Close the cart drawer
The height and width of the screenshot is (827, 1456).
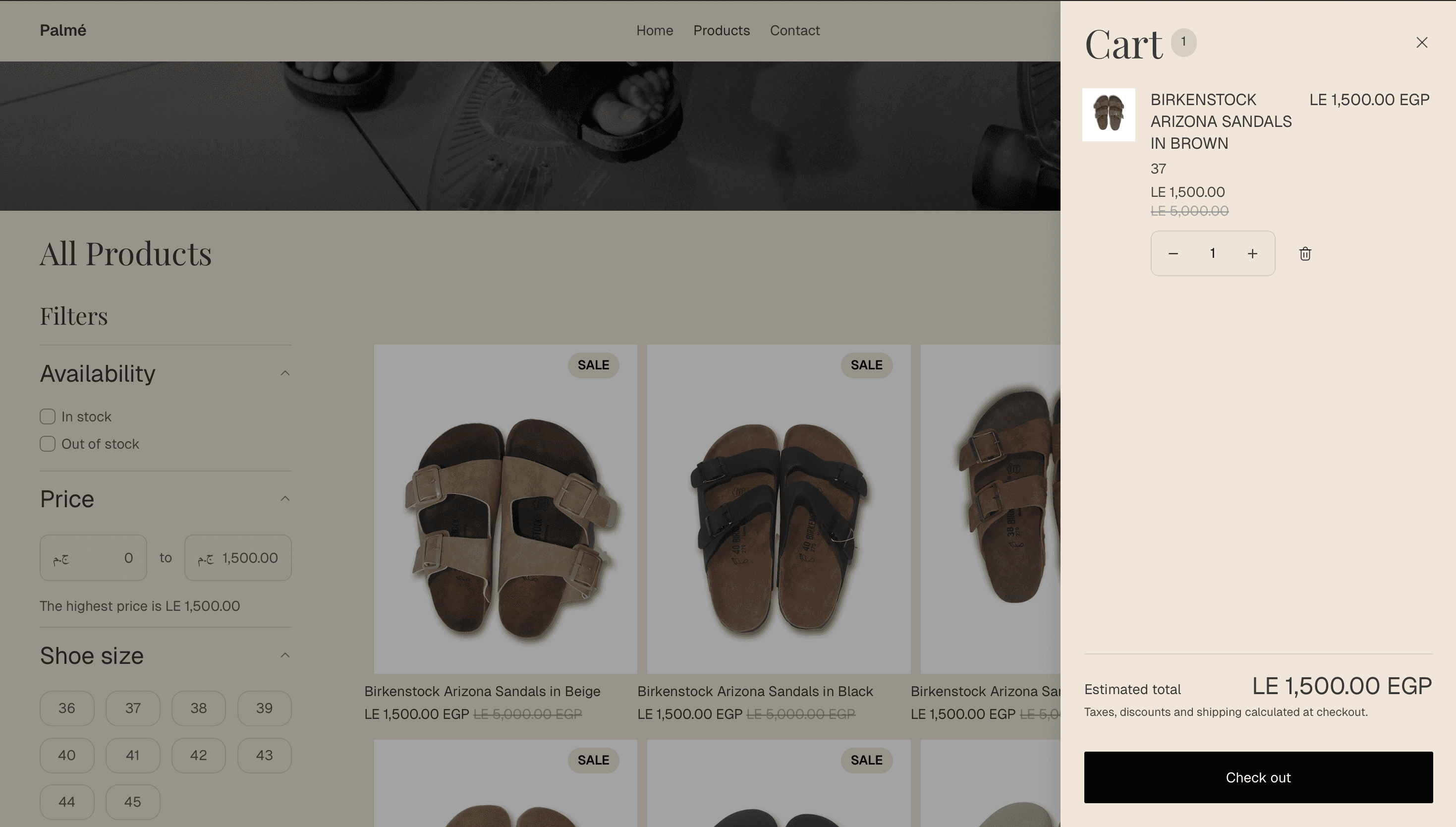tap(1422, 43)
